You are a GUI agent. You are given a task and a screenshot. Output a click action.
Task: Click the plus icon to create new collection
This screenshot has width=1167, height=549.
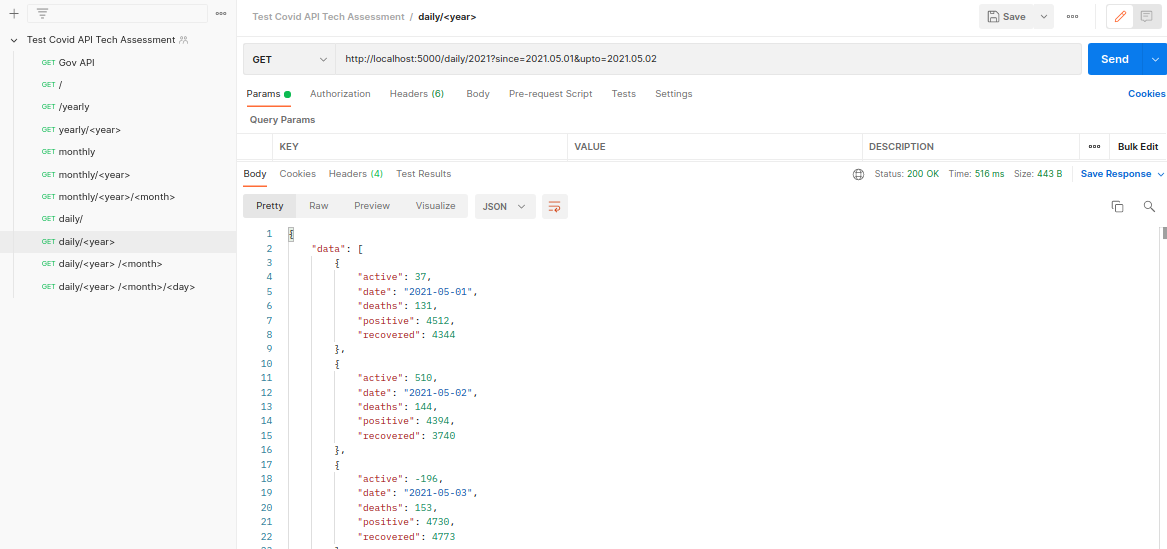point(13,13)
